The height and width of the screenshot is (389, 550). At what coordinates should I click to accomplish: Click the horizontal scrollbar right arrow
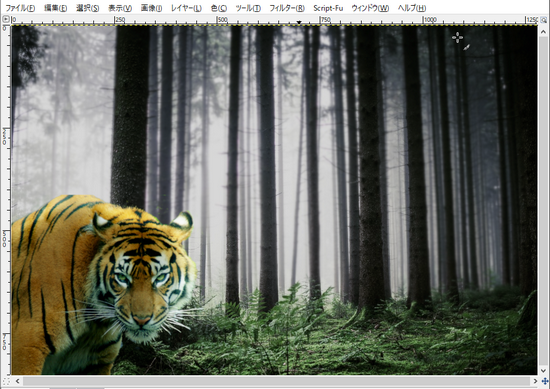[535, 381]
